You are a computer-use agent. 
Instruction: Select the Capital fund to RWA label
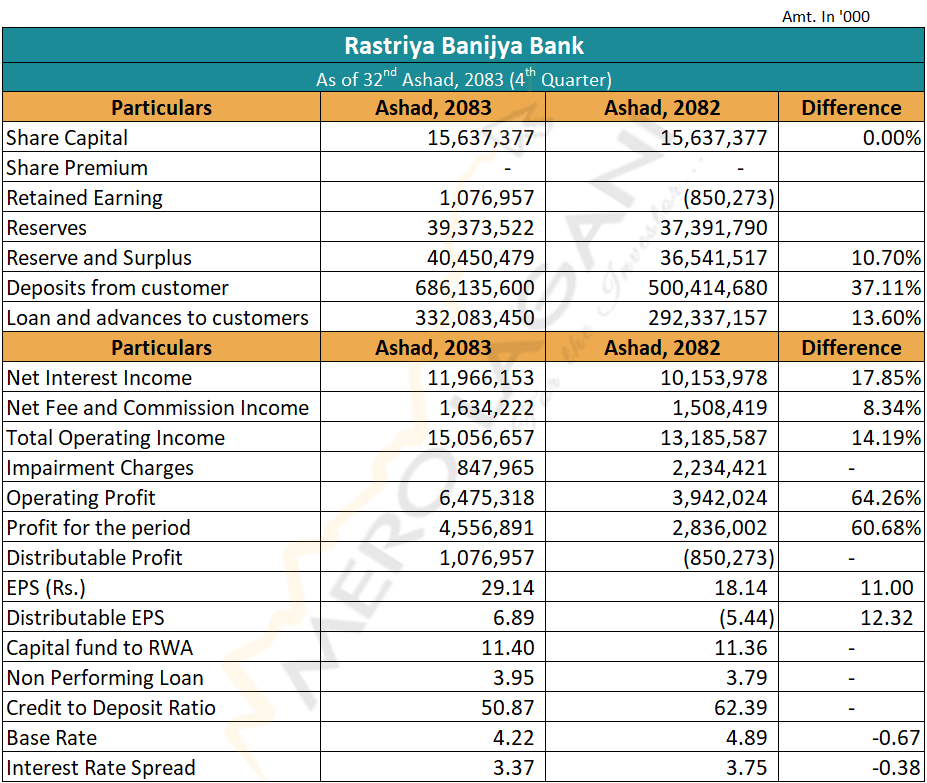coord(99,648)
